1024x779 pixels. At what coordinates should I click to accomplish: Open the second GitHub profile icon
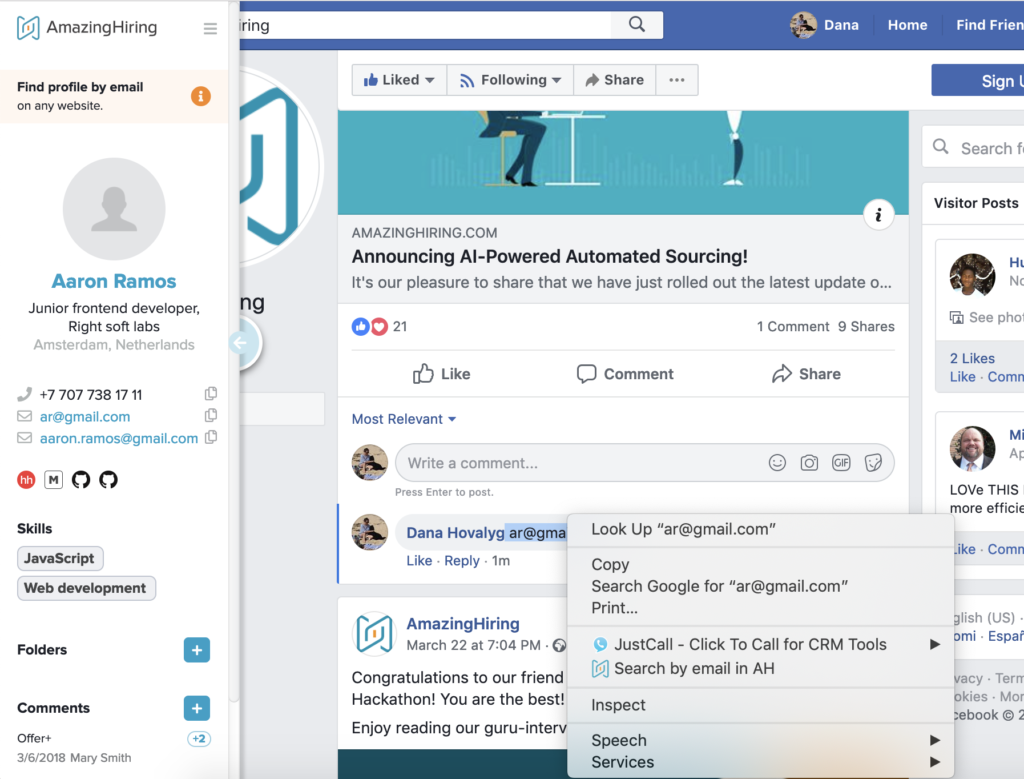[x=108, y=480]
